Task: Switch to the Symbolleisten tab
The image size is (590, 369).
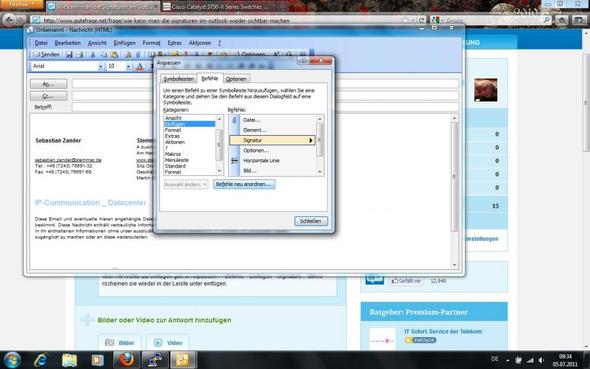Action: [179, 79]
